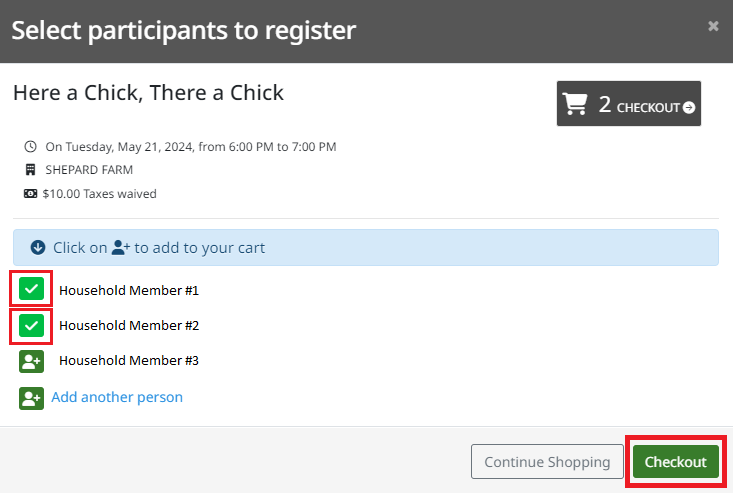This screenshot has height=493, width=733.
Task: Click the Continue Shopping button
Action: (x=547, y=462)
